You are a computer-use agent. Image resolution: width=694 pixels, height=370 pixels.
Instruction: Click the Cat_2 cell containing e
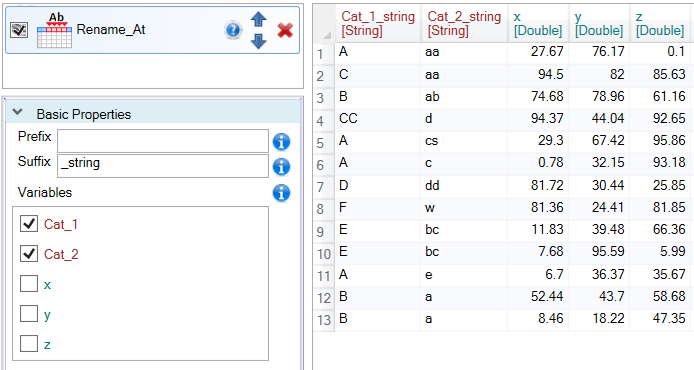click(464, 274)
